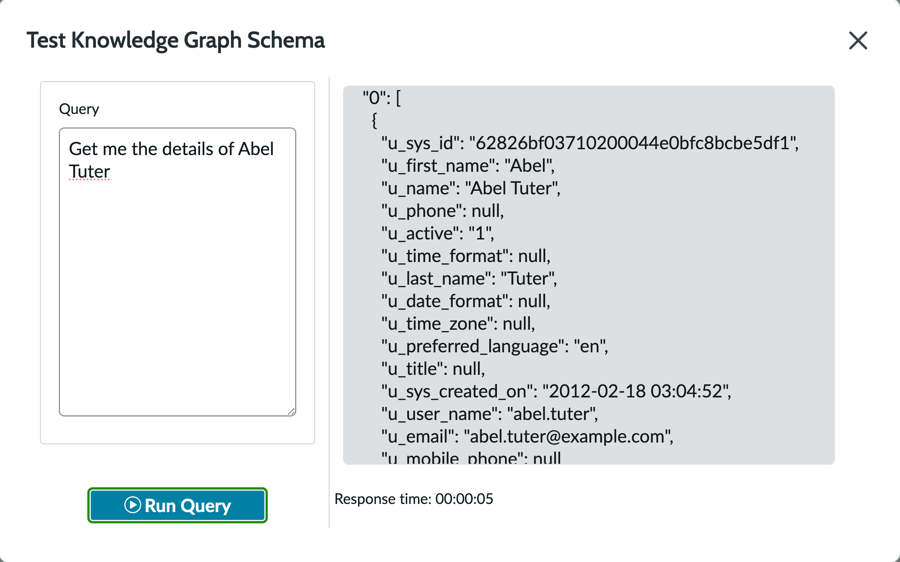Click the "u_email" address line

[527, 436]
